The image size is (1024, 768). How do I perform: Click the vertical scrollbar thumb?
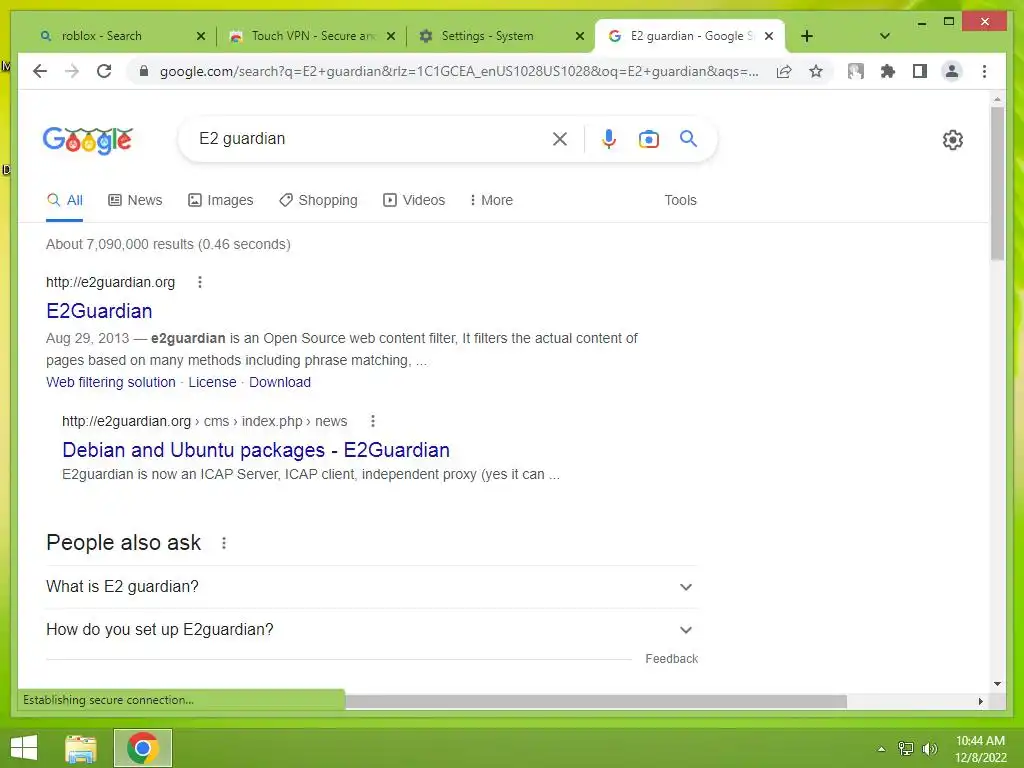pos(997,183)
